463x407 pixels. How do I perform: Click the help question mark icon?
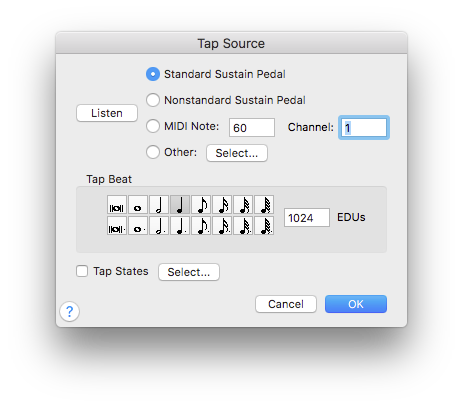coord(69,312)
